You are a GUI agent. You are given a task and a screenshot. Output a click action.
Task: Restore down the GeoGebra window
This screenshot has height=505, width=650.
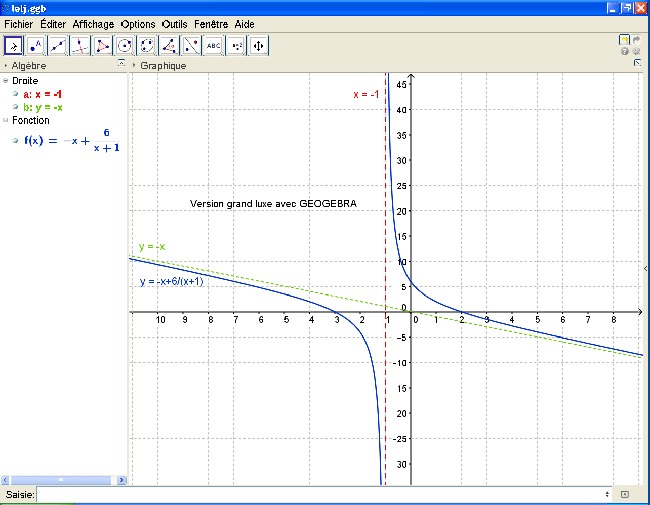pos(627,8)
